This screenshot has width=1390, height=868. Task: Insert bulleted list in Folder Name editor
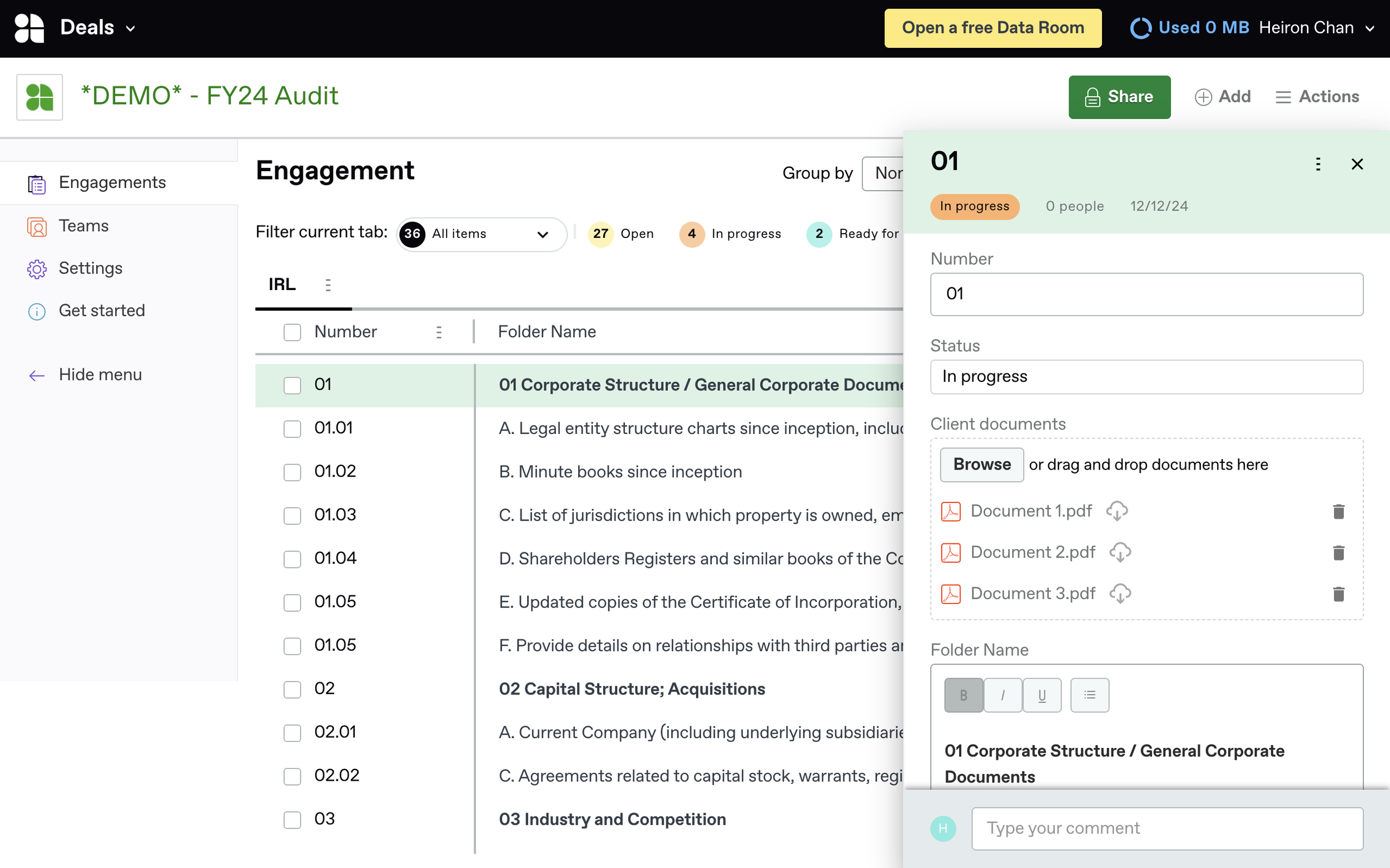coord(1089,695)
